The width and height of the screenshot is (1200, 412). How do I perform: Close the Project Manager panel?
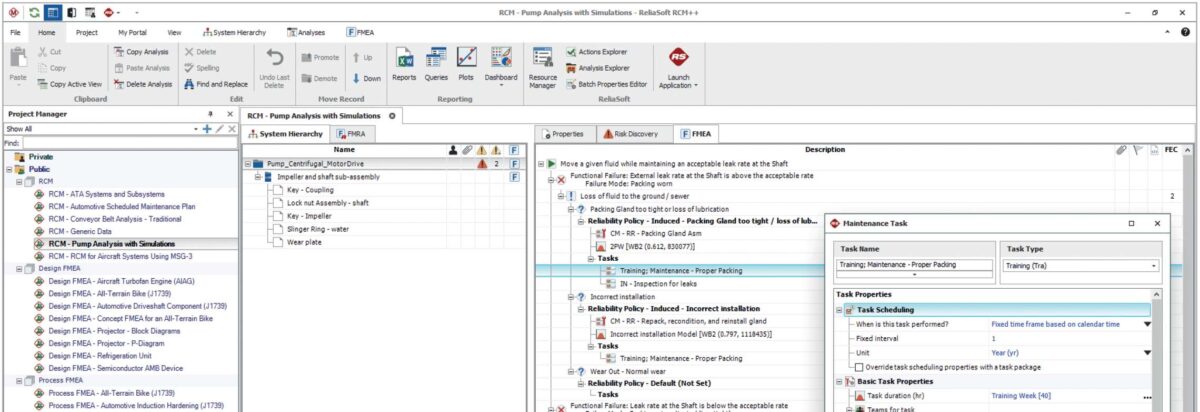pyautogui.click(x=229, y=115)
